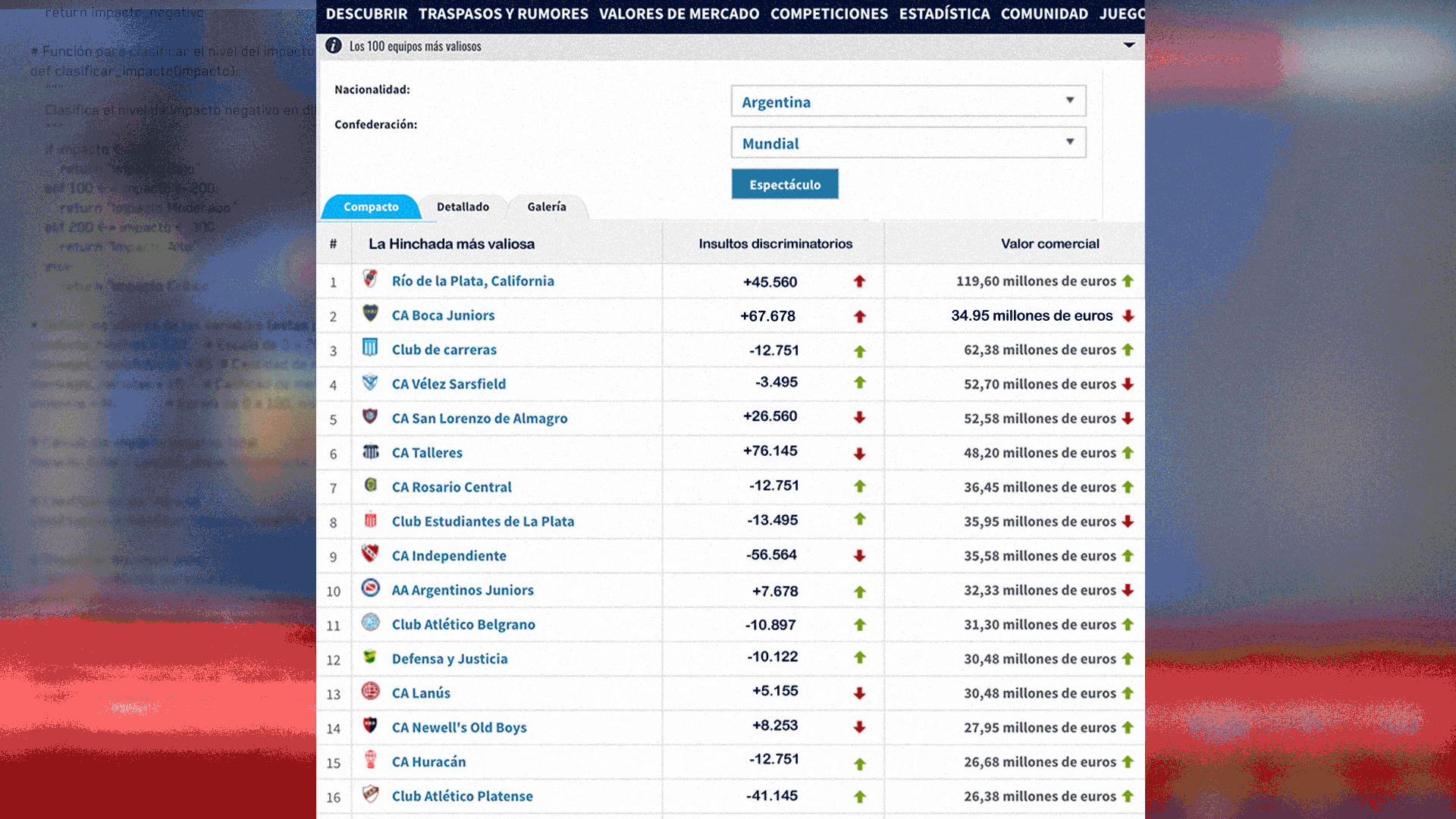
Task: Click the CA Lanús crest icon
Action: 370,691
